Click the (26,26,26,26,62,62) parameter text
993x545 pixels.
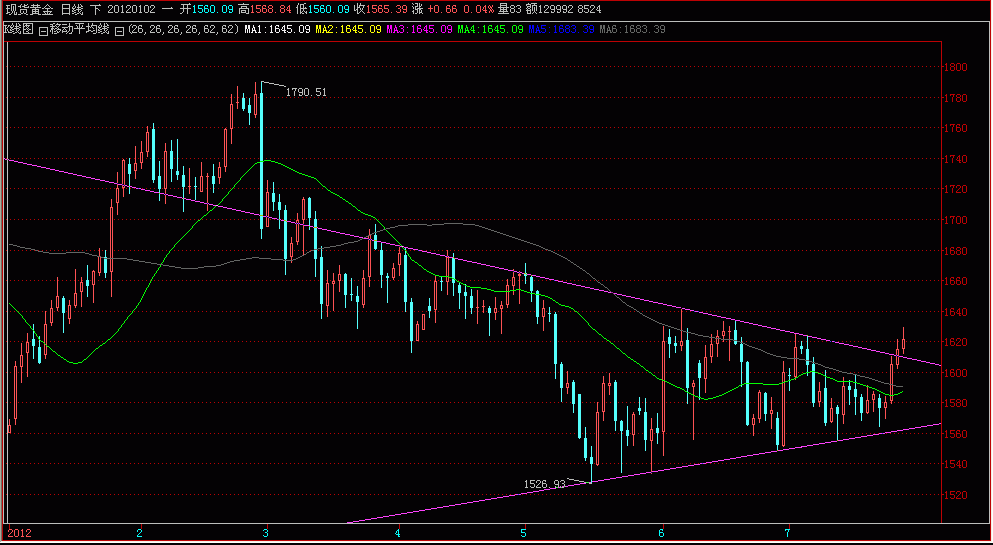click(184, 30)
